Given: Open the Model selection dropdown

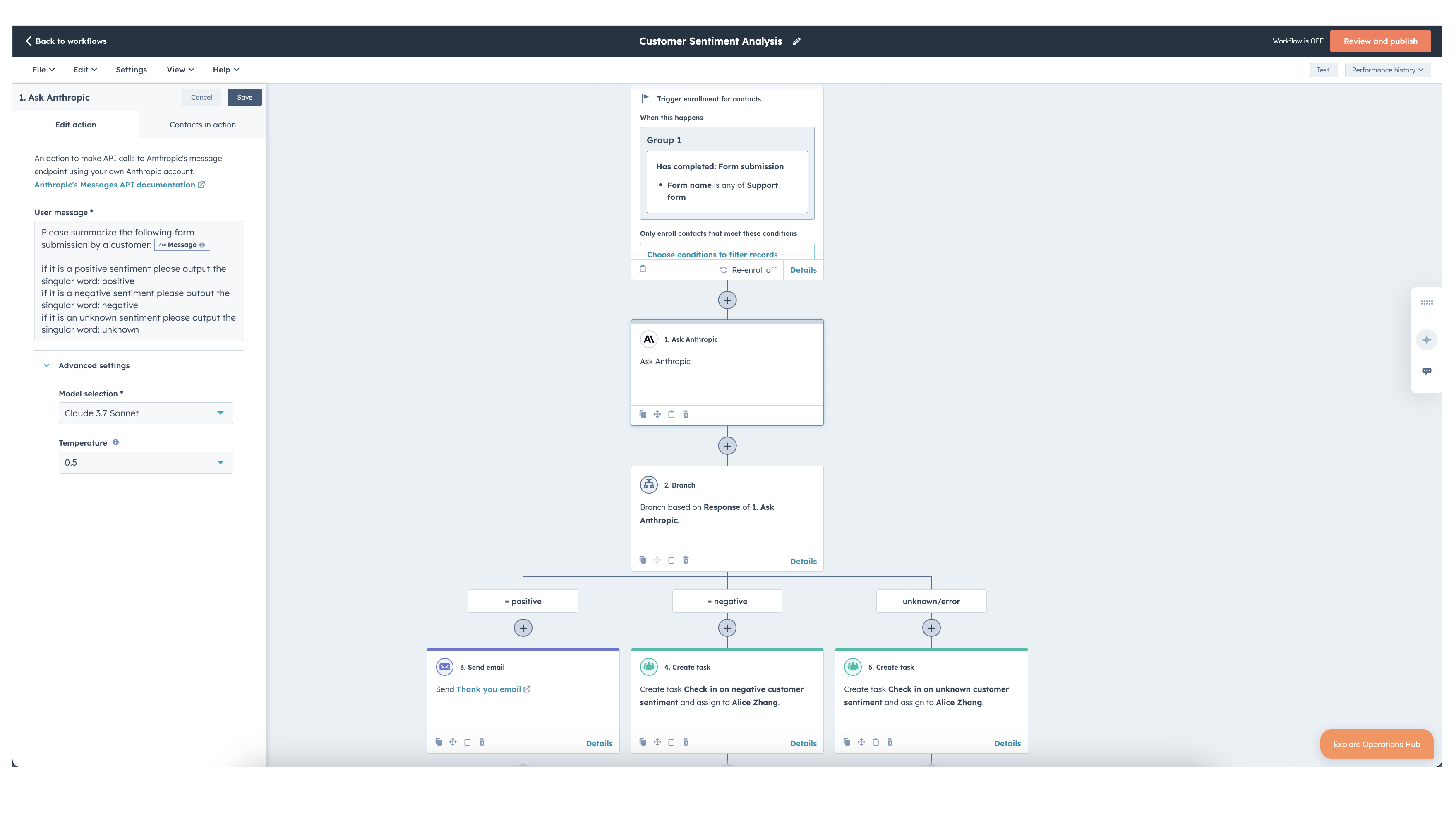Looking at the screenshot, I should click(x=145, y=413).
